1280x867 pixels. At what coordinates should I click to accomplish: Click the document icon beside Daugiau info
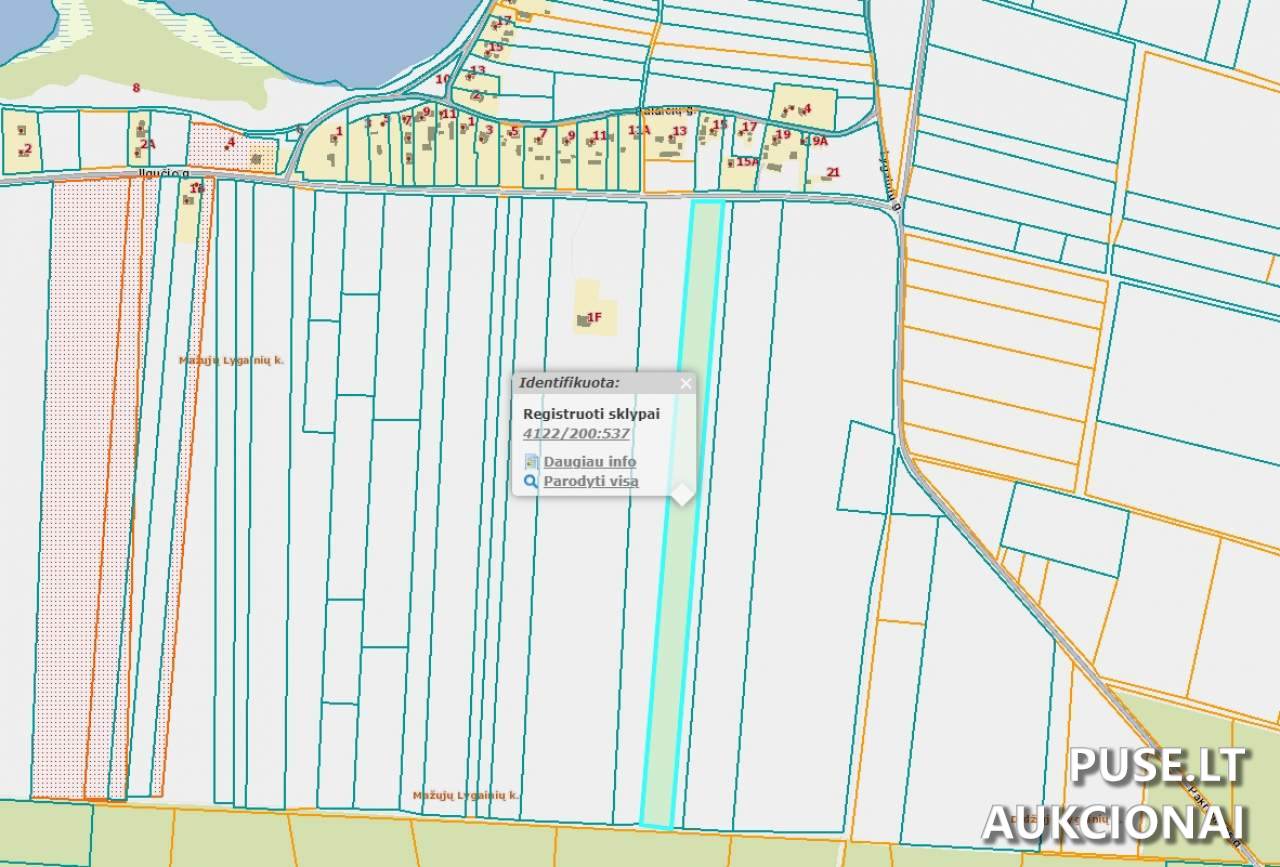coord(531,461)
